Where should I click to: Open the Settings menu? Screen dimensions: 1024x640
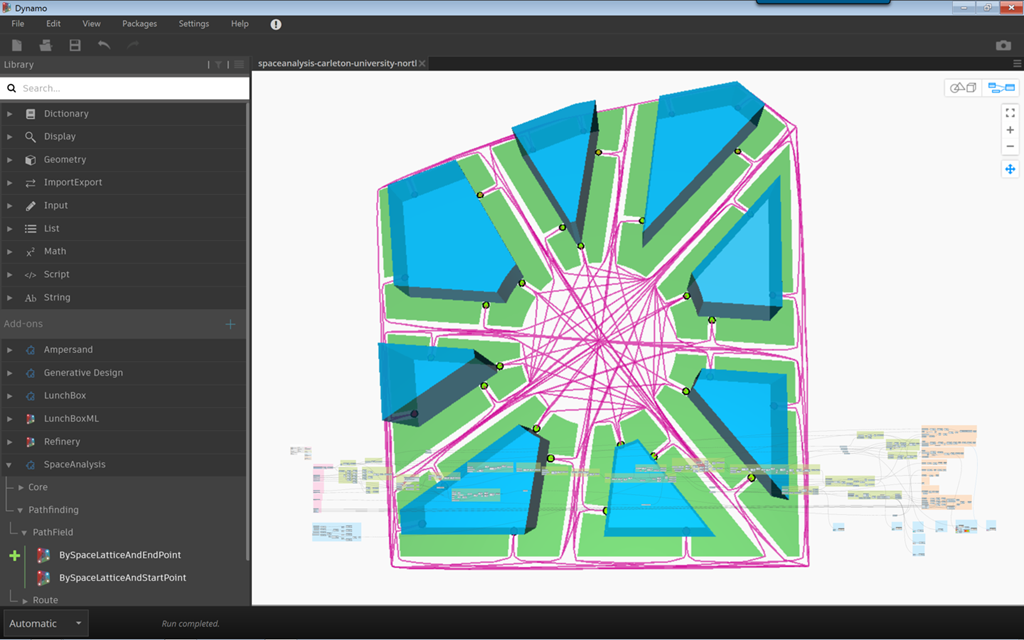tap(194, 24)
